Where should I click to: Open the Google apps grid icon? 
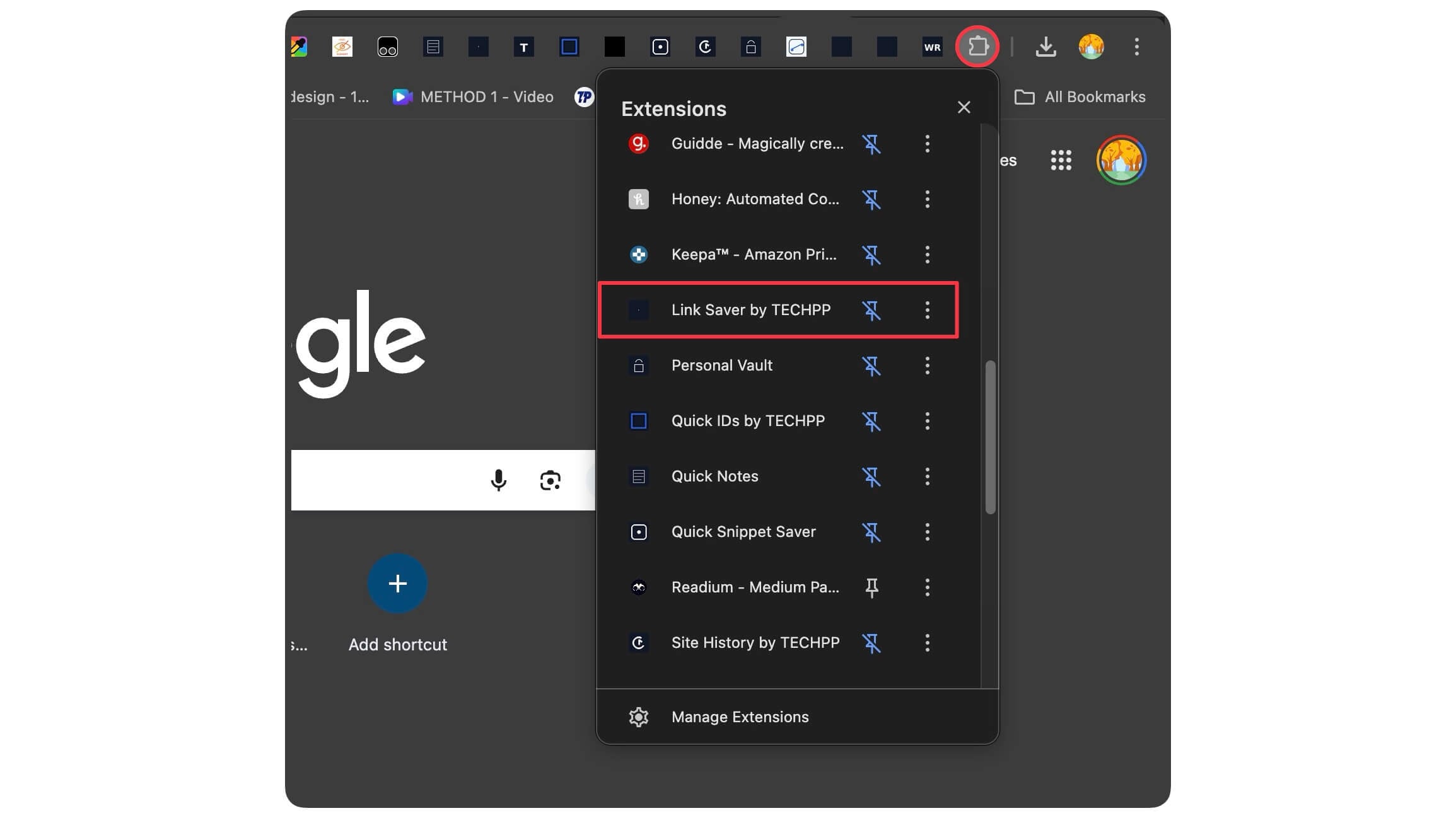click(x=1061, y=160)
